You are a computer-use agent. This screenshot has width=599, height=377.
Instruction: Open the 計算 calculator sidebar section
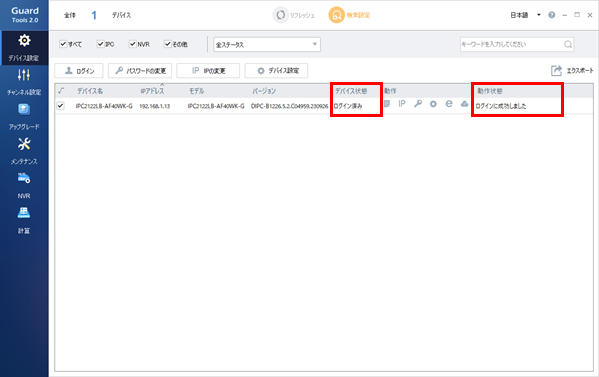(24, 220)
